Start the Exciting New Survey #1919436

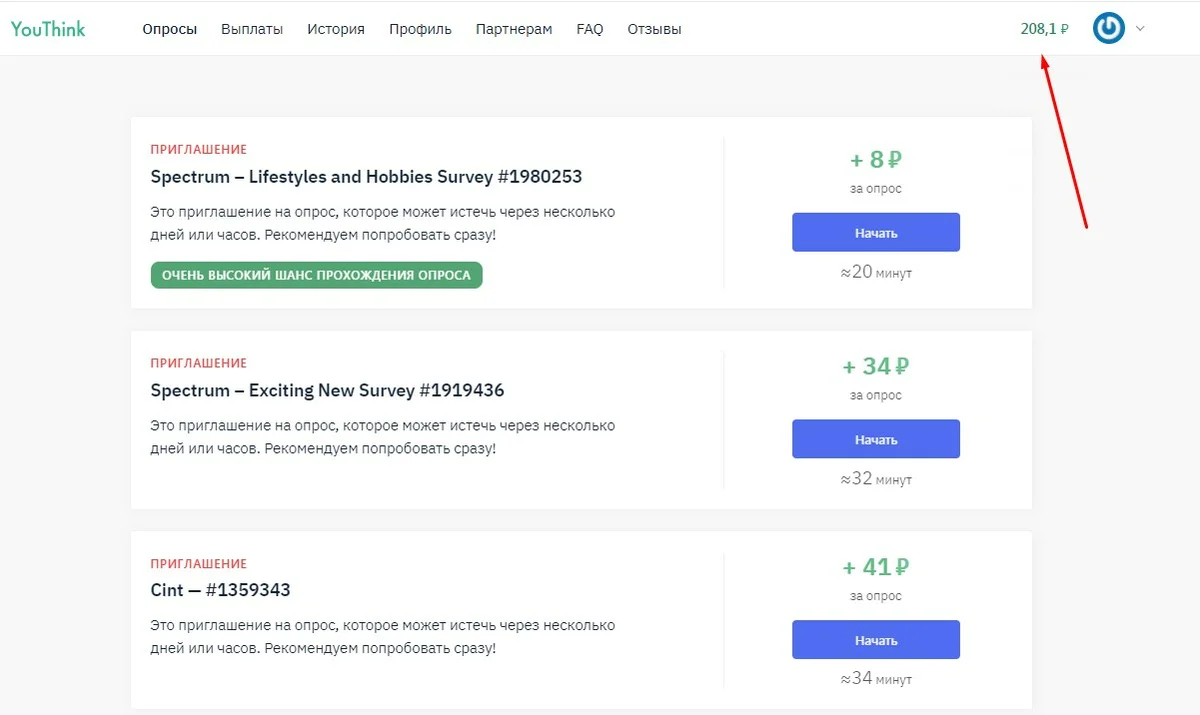pos(876,439)
